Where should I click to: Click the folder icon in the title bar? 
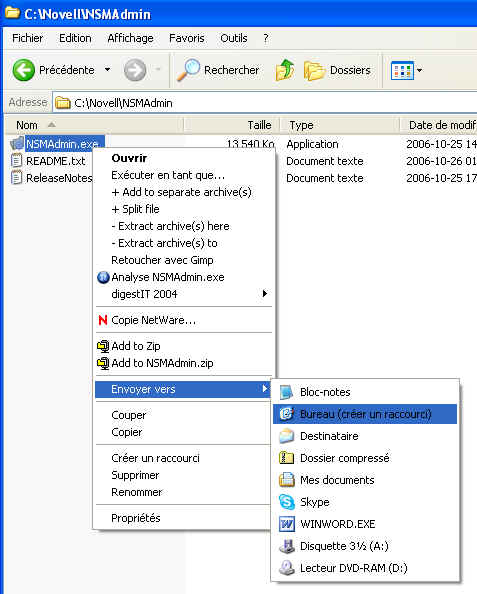pyautogui.click(x=13, y=13)
